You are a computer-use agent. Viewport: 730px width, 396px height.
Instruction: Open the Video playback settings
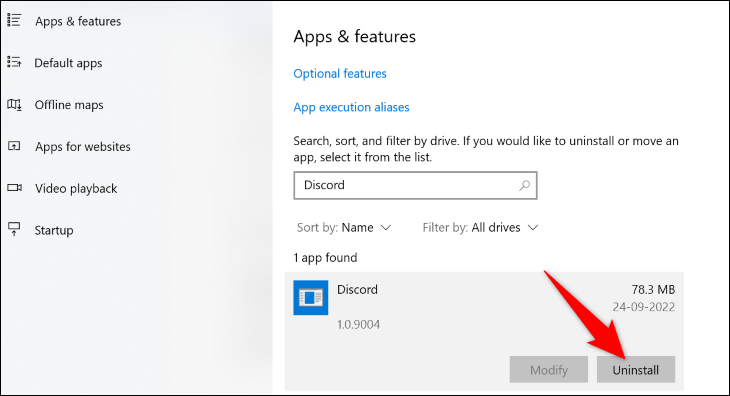tap(76, 188)
